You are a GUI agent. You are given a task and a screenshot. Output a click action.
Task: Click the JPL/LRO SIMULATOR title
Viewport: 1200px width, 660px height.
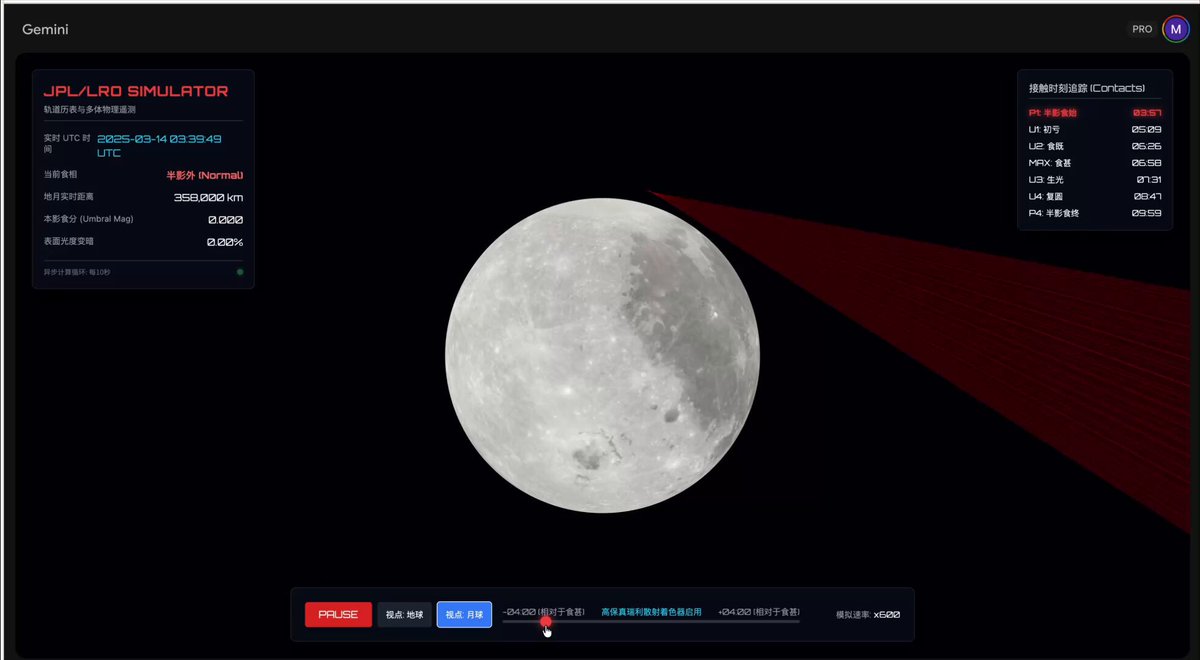(x=136, y=91)
